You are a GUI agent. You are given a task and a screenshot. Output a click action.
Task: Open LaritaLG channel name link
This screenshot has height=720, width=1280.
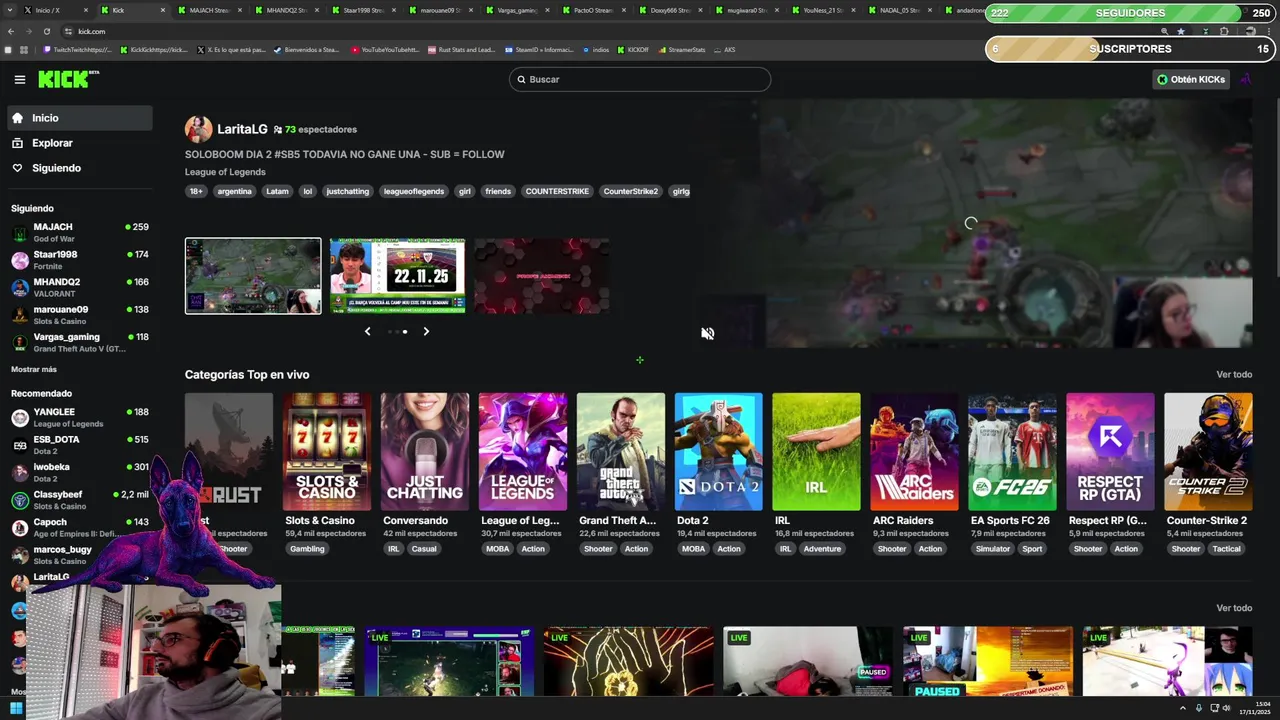pyautogui.click(x=242, y=129)
